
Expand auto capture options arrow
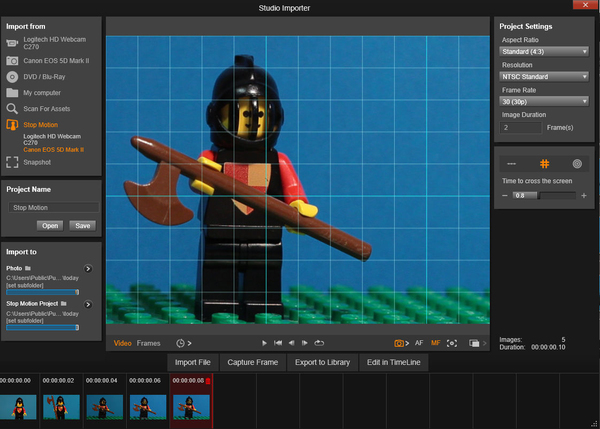pos(189,343)
